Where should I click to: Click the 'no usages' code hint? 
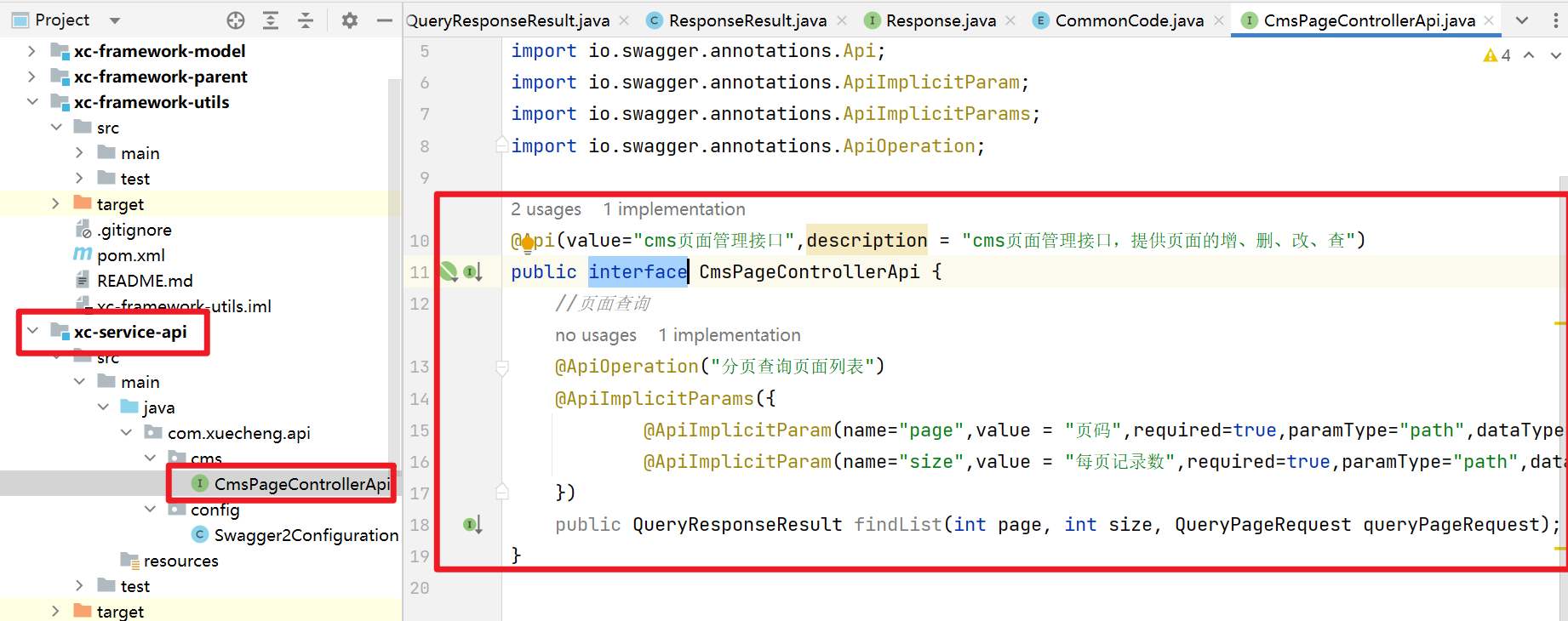click(x=596, y=335)
